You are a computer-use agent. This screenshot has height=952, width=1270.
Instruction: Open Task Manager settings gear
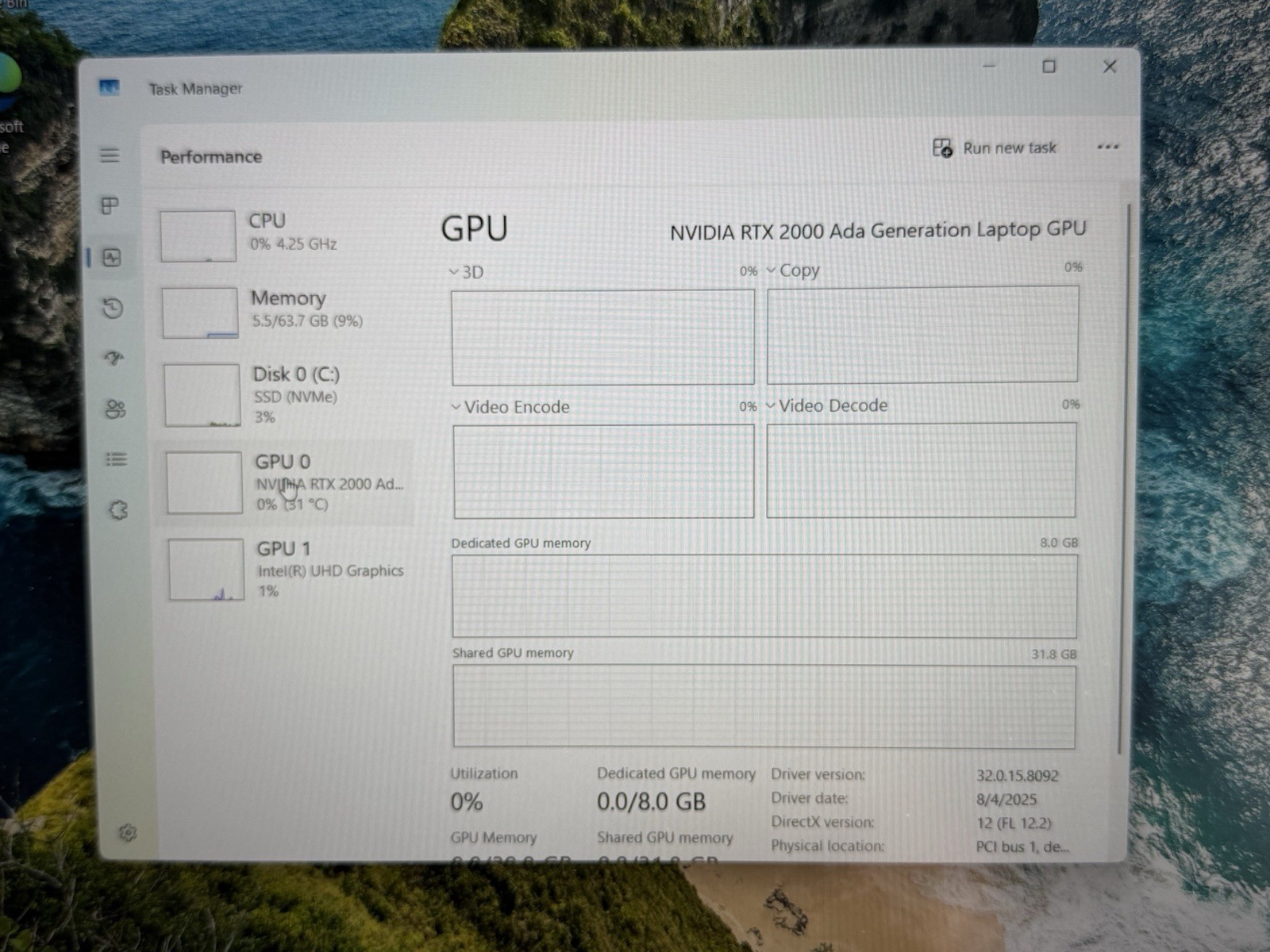click(127, 833)
